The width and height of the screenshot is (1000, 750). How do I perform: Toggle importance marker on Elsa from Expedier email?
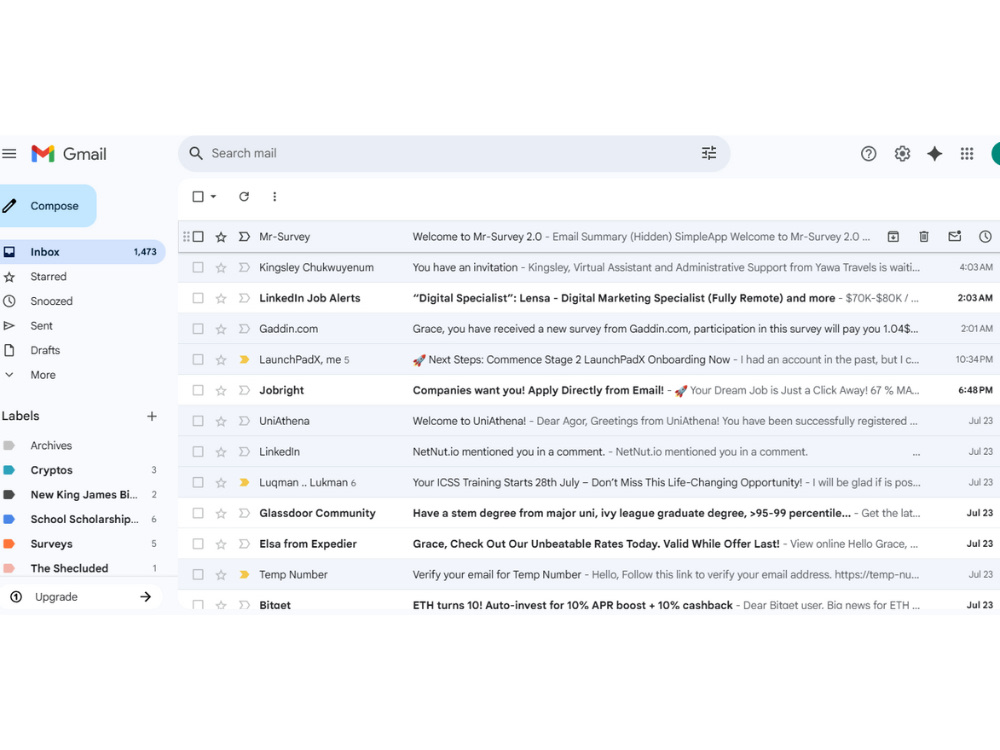[x=244, y=544]
